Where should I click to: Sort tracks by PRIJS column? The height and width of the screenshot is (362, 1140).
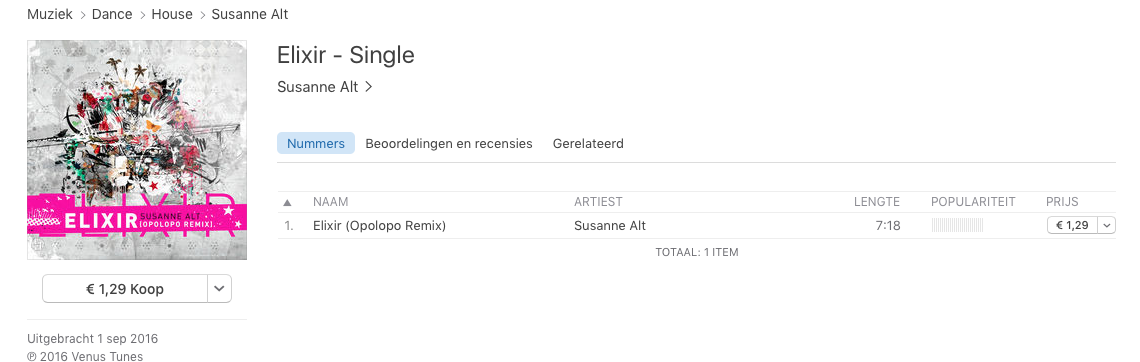pyautogui.click(x=1062, y=202)
